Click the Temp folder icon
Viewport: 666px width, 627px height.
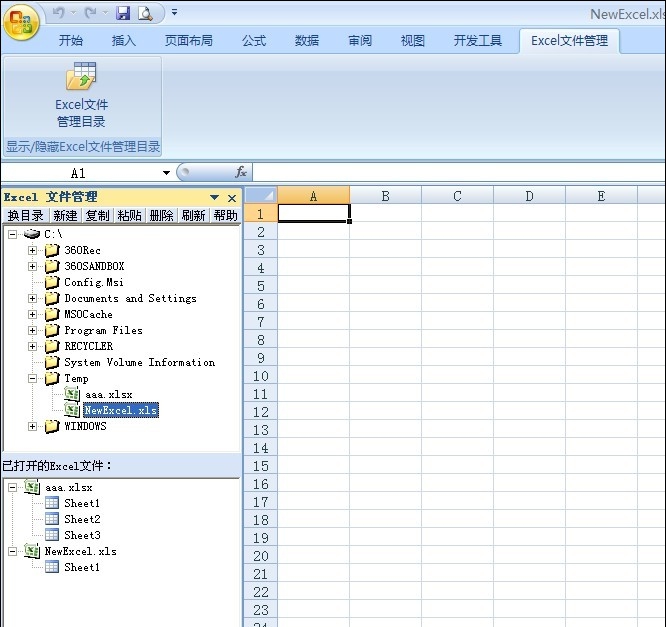tap(52, 378)
